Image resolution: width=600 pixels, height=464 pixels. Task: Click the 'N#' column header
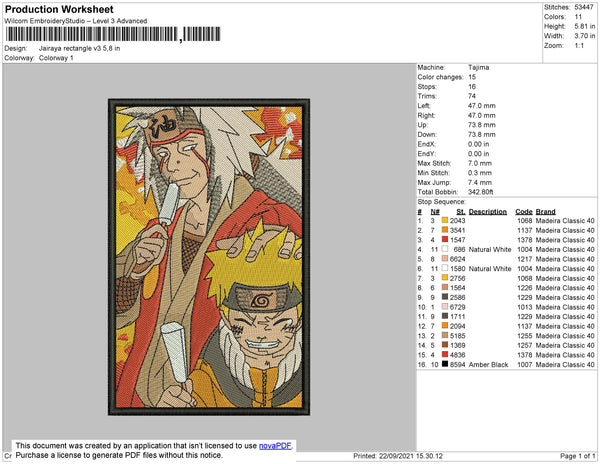click(435, 212)
